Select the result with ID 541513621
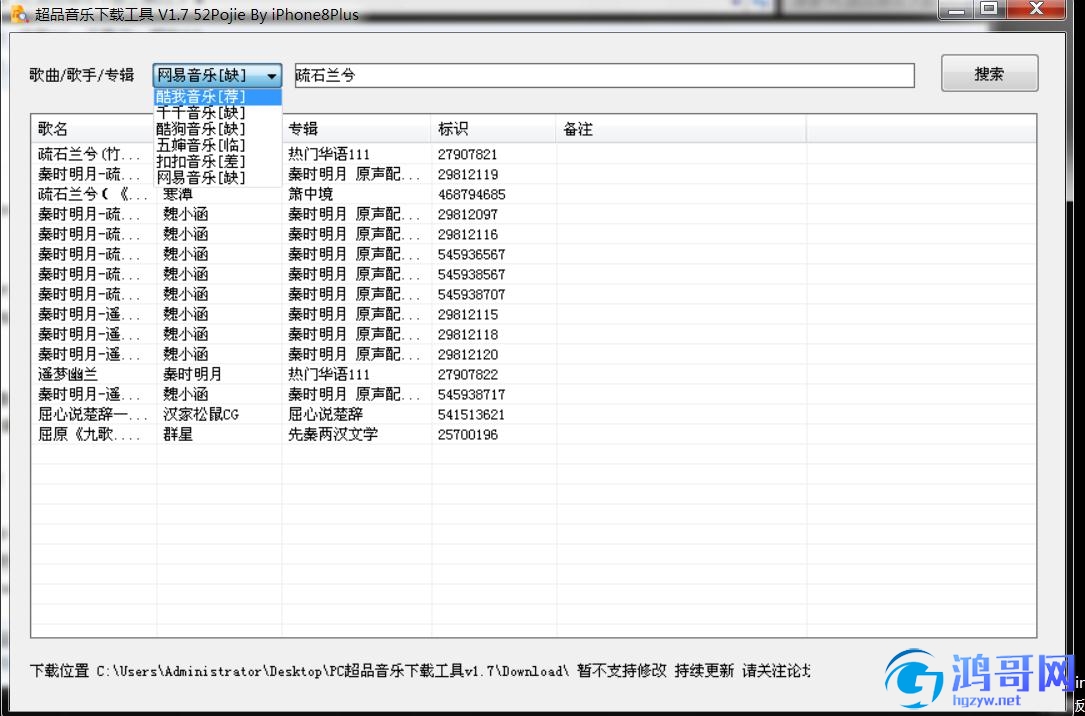This screenshot has height=716, width=1085. point(534,415)
